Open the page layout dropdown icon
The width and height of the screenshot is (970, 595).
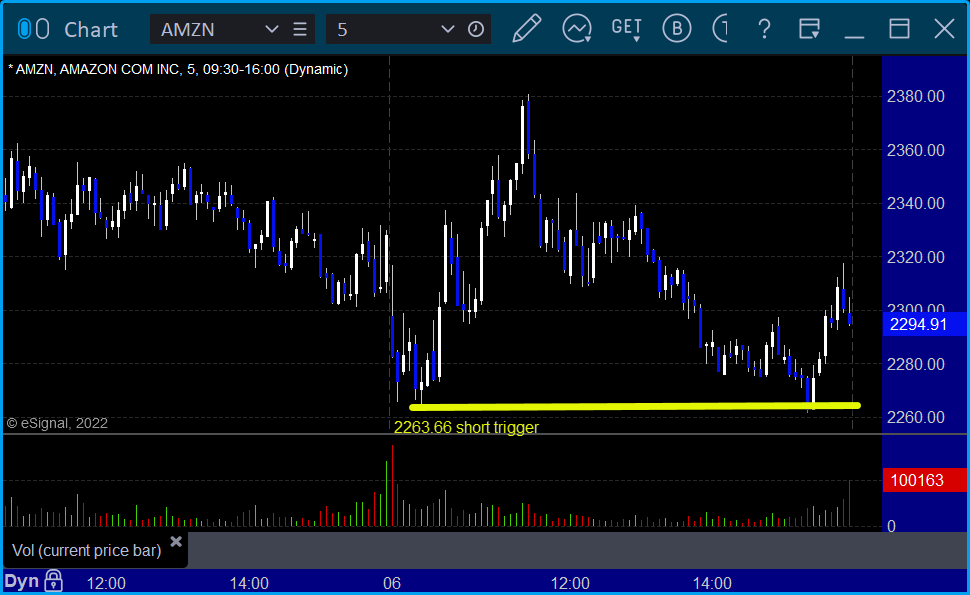(x=809, y=28)
